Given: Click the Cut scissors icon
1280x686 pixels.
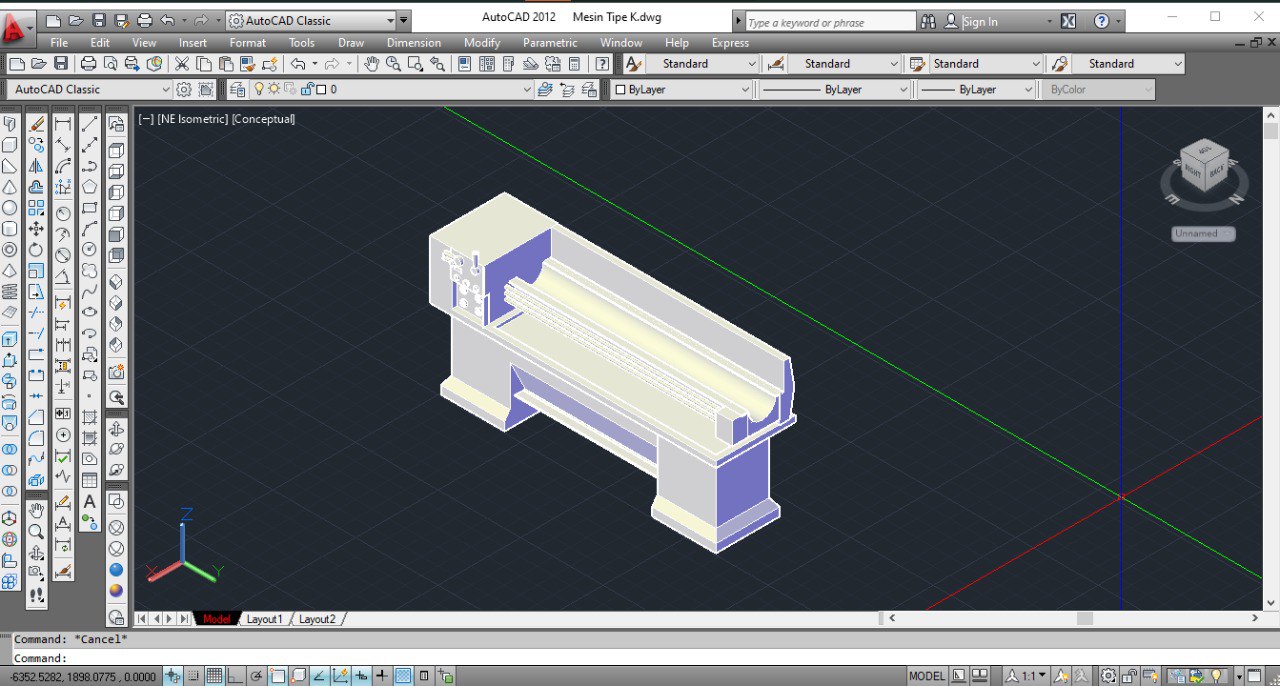Looking at the screenshot, I should [182, 64].
